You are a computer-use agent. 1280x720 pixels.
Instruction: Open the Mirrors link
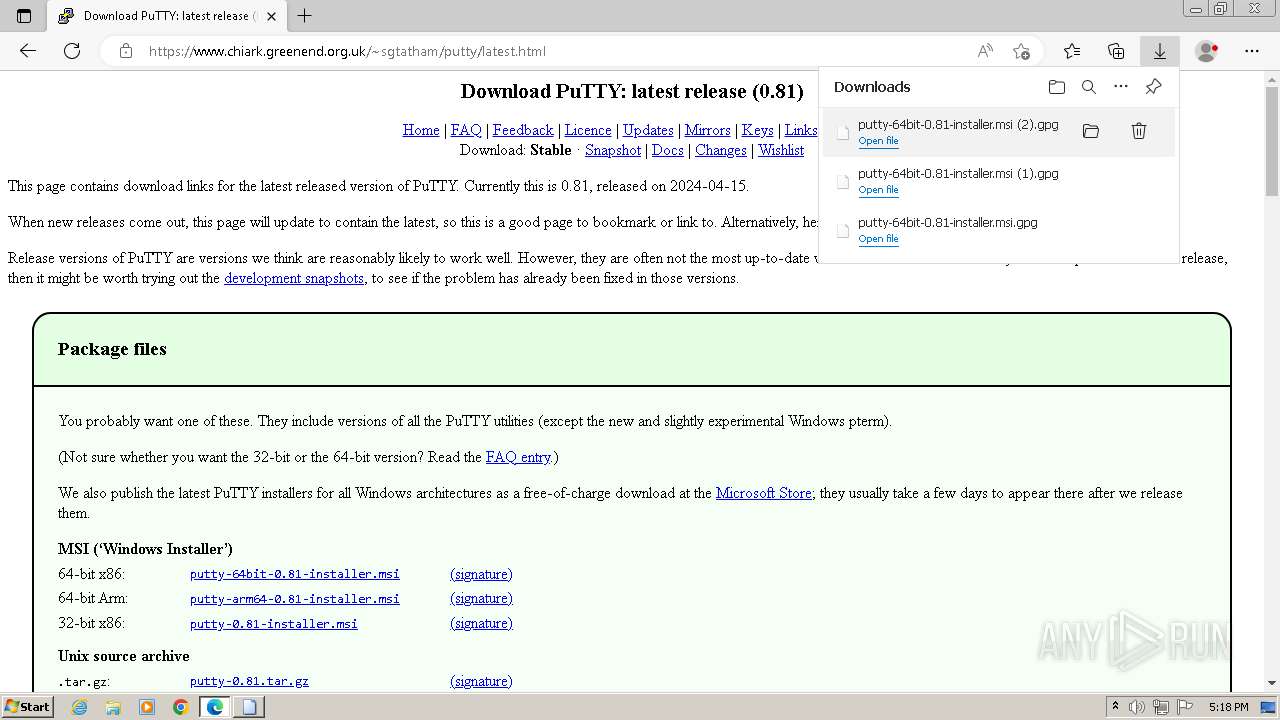[x=707, y=130]
